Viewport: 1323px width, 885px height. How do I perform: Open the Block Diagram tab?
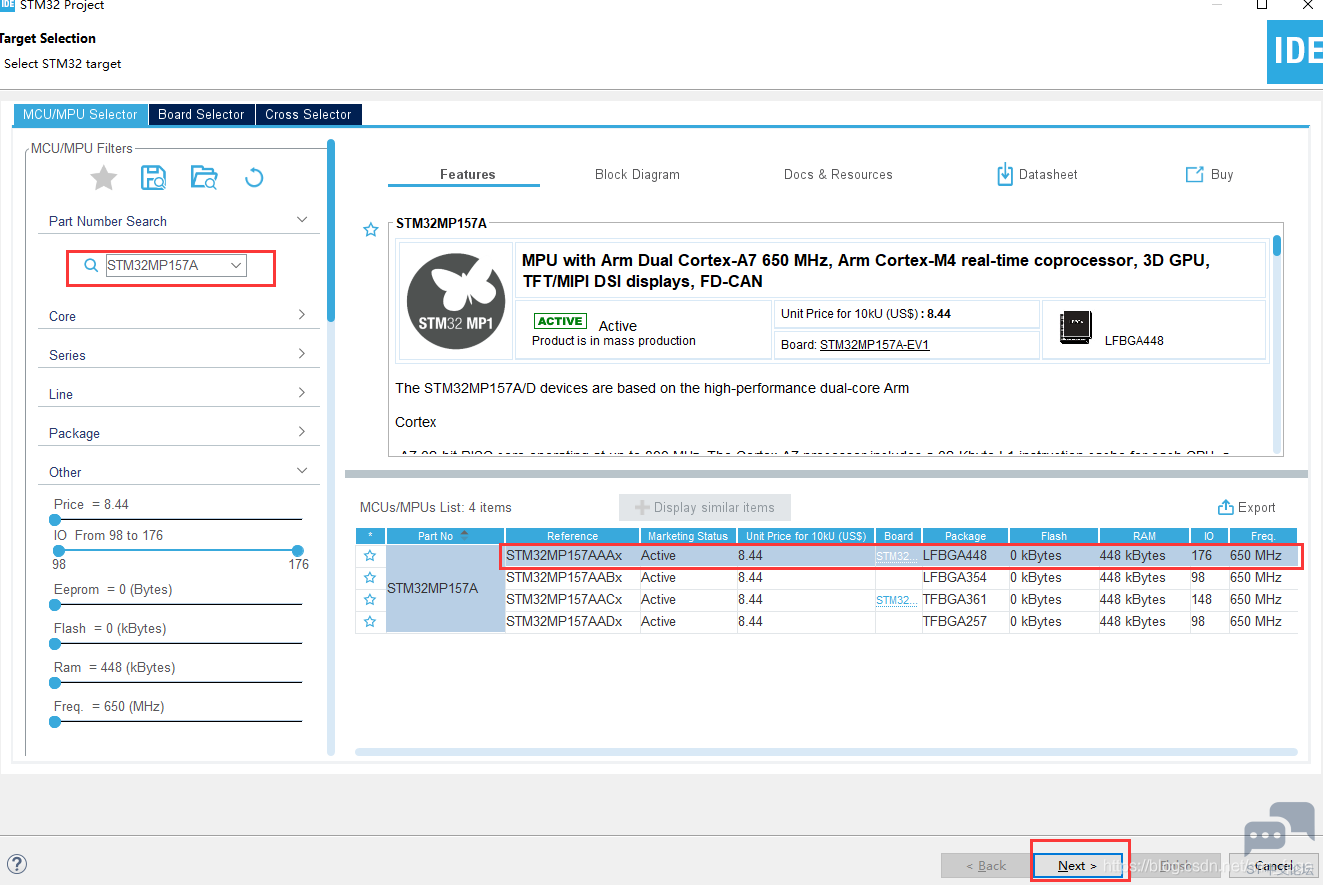click(637, 174)
